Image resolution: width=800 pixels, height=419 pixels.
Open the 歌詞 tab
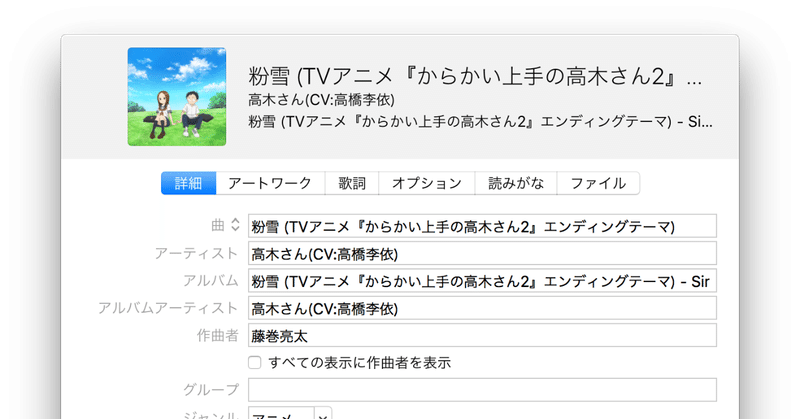pyautogui.click(x=352, y=183)
